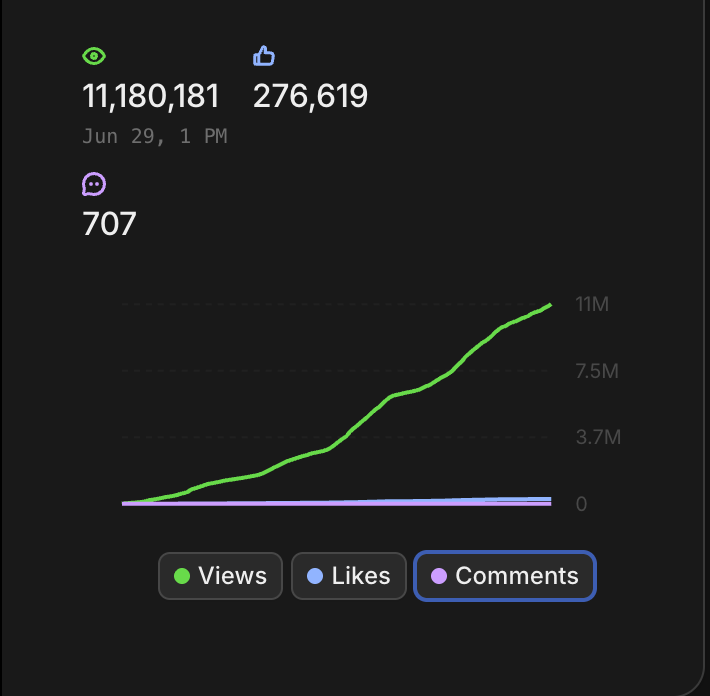Select the 11,180,181 views count
Screen dimensions: 710x696
pos(150,97)
